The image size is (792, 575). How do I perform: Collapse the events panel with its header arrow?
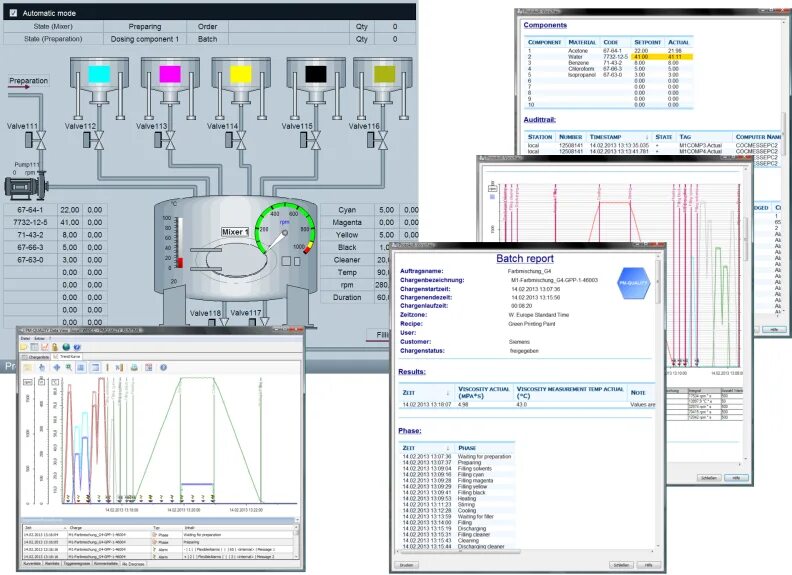point(296,520)
